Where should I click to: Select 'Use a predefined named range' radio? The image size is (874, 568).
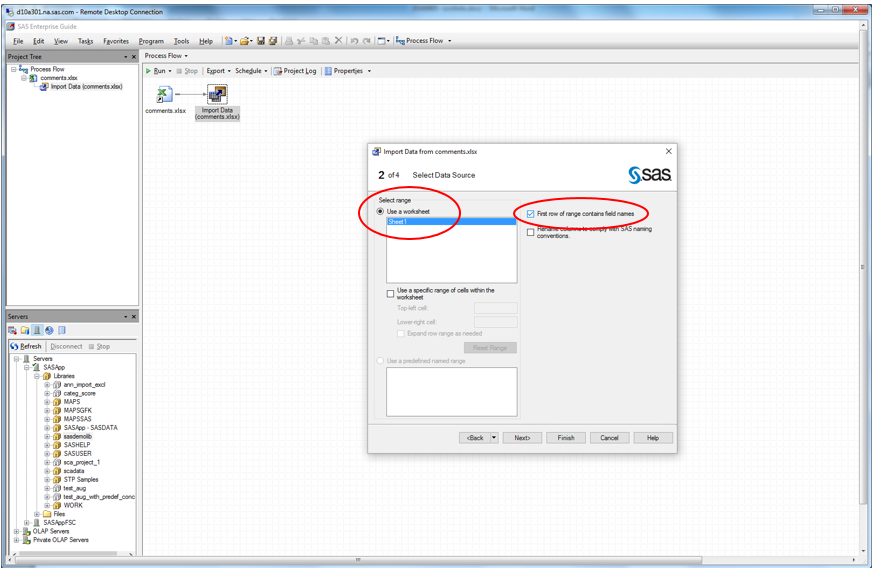point(380,361)
